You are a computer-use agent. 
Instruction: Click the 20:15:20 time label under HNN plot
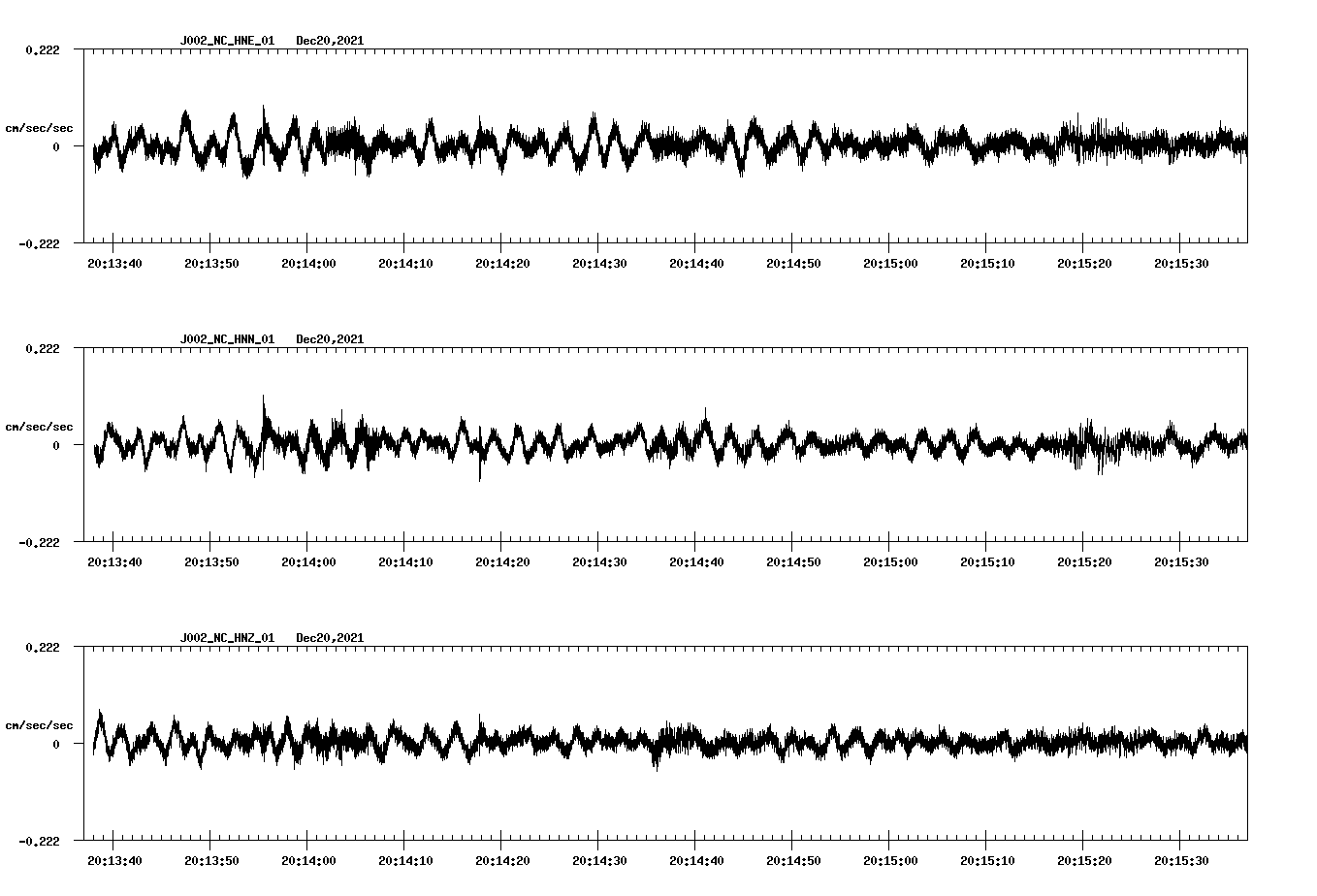[x=1084, y=561]
